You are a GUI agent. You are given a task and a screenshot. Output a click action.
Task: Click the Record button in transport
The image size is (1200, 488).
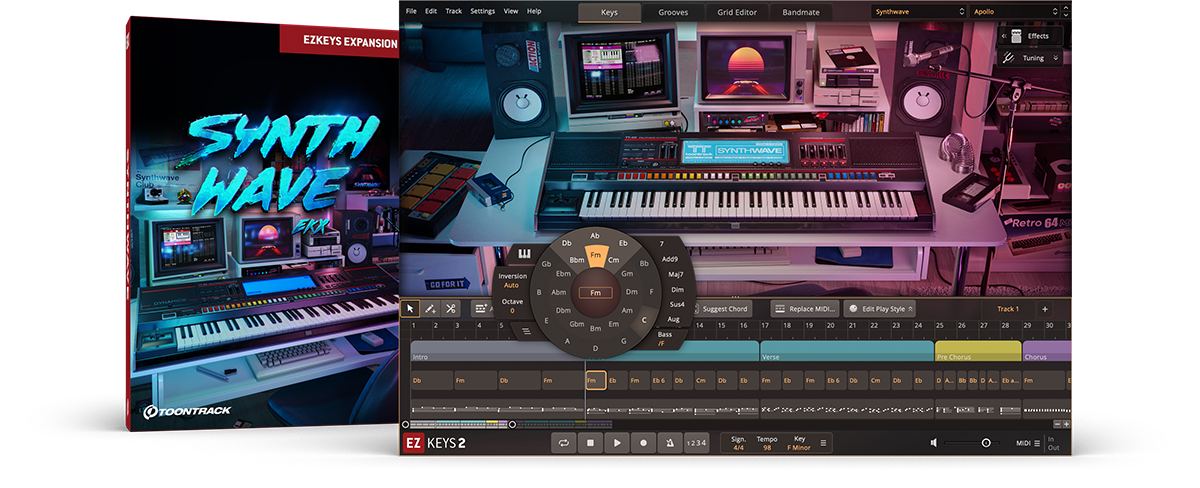pos(643,443)
